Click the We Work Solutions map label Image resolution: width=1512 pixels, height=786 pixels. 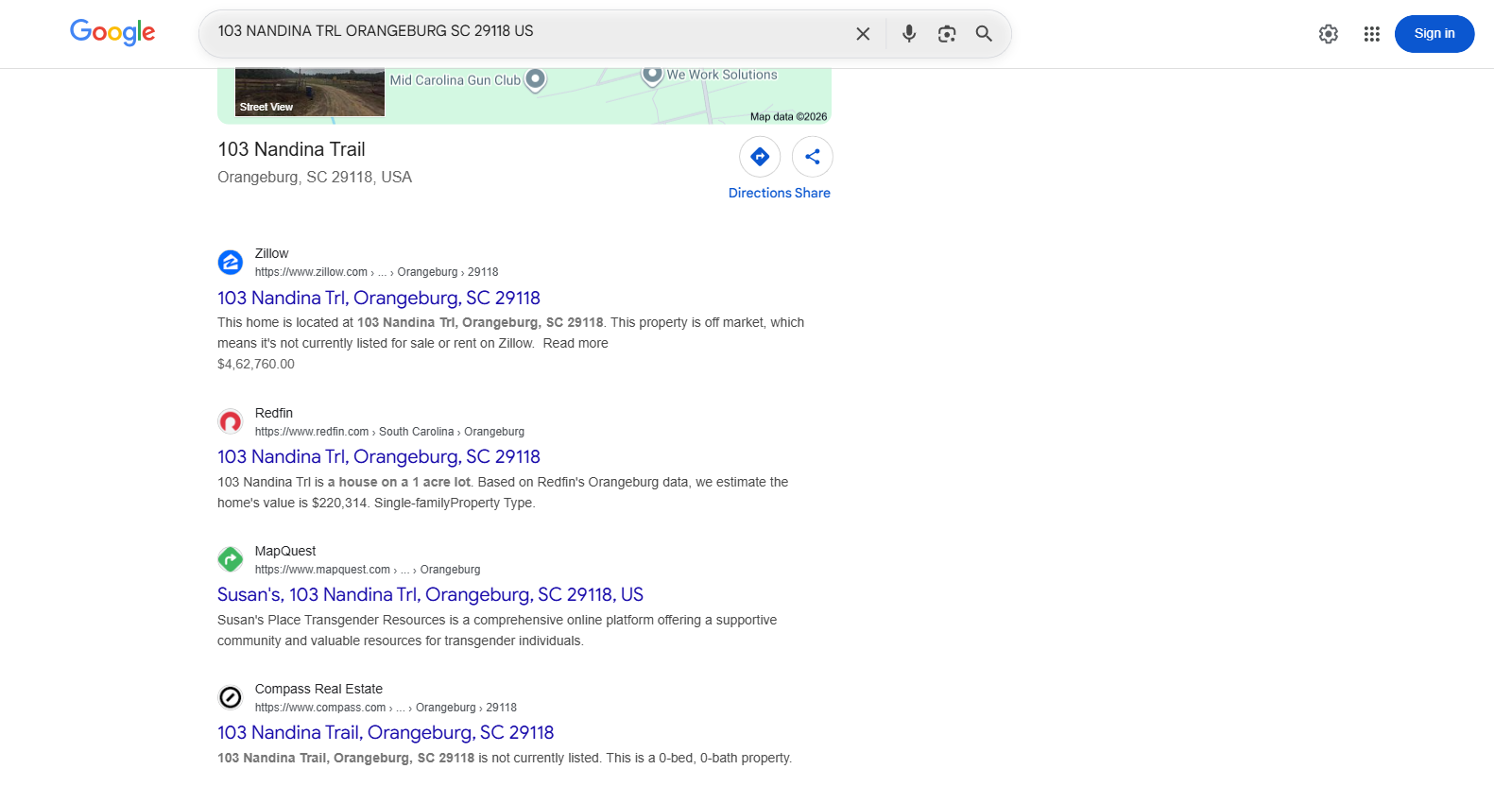[x=722, y=75]
